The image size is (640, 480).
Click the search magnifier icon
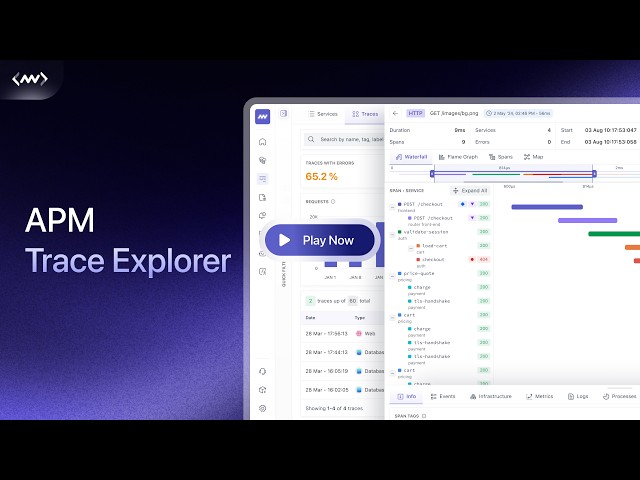pos(311,139)
